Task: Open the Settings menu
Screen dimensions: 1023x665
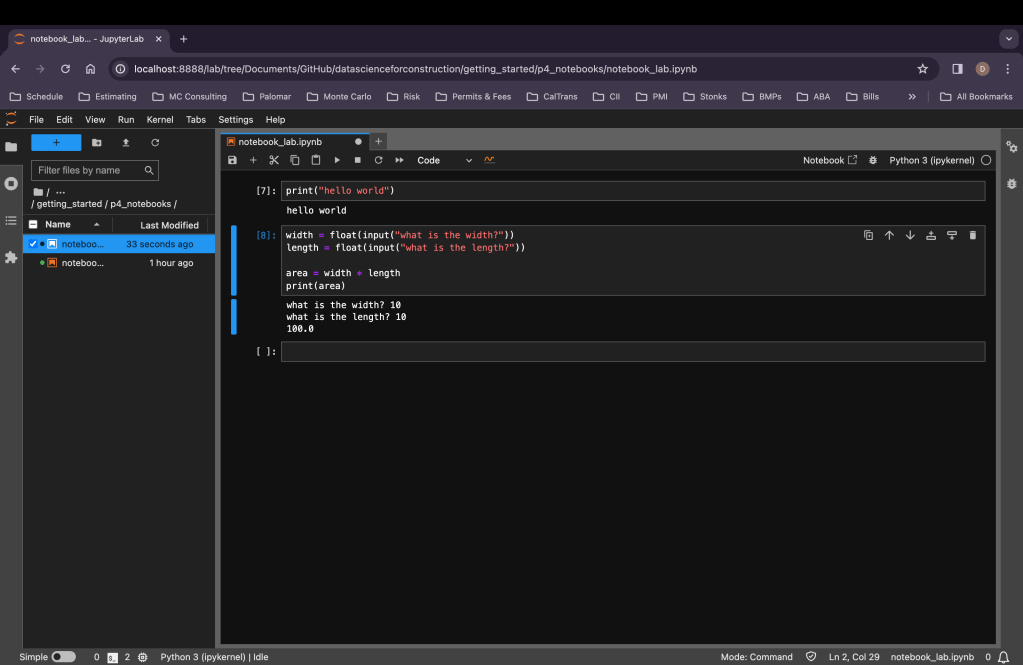Action: (235, 119)
